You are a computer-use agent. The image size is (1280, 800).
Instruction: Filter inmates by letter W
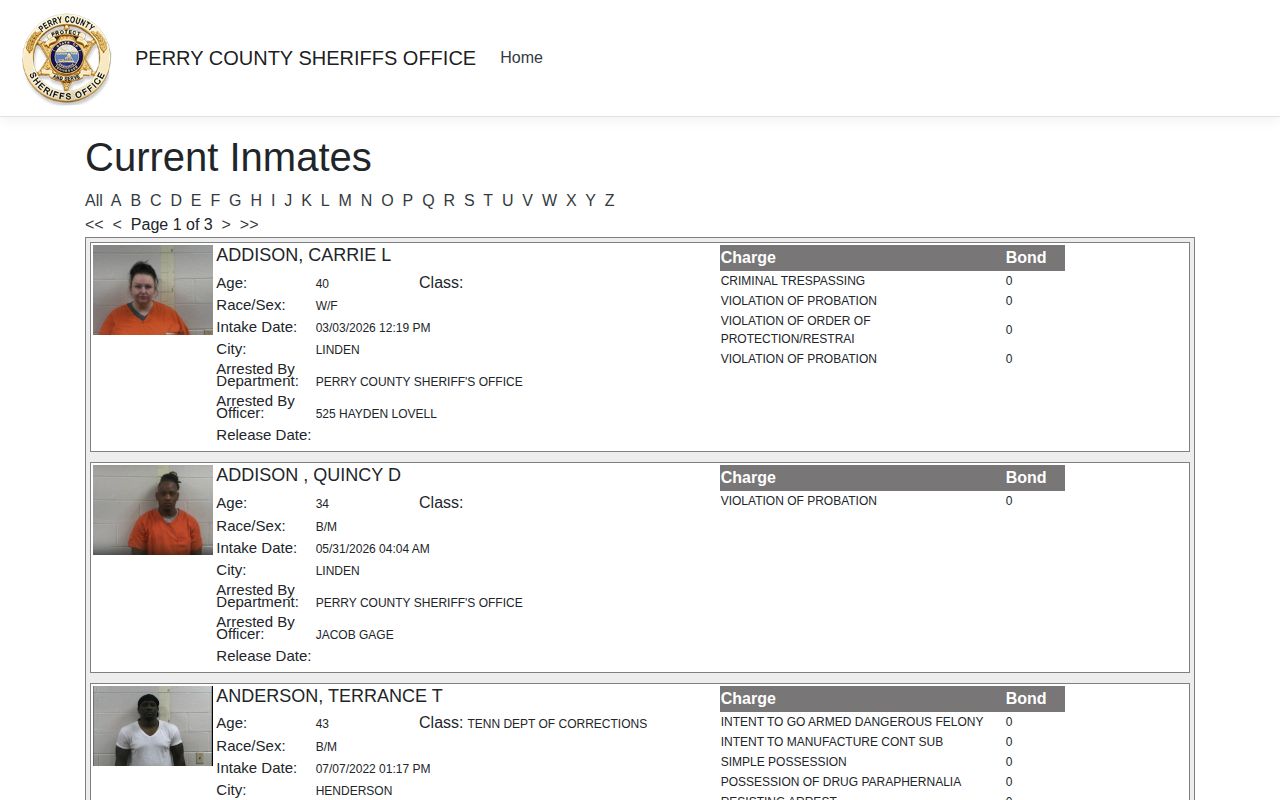point(549,200)
